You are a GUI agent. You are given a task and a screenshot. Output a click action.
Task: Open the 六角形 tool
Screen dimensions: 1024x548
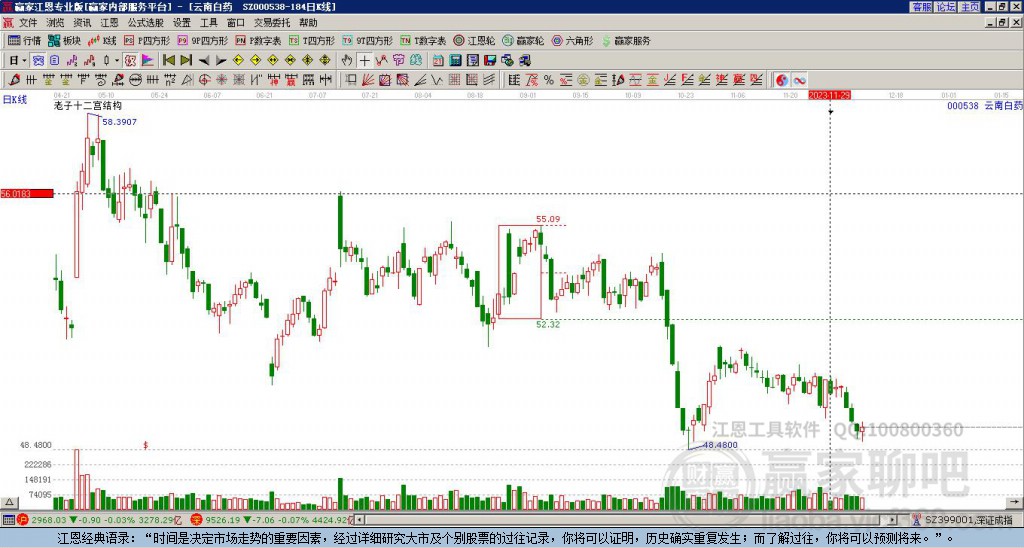pyautogui.click(x=572, y=40)
